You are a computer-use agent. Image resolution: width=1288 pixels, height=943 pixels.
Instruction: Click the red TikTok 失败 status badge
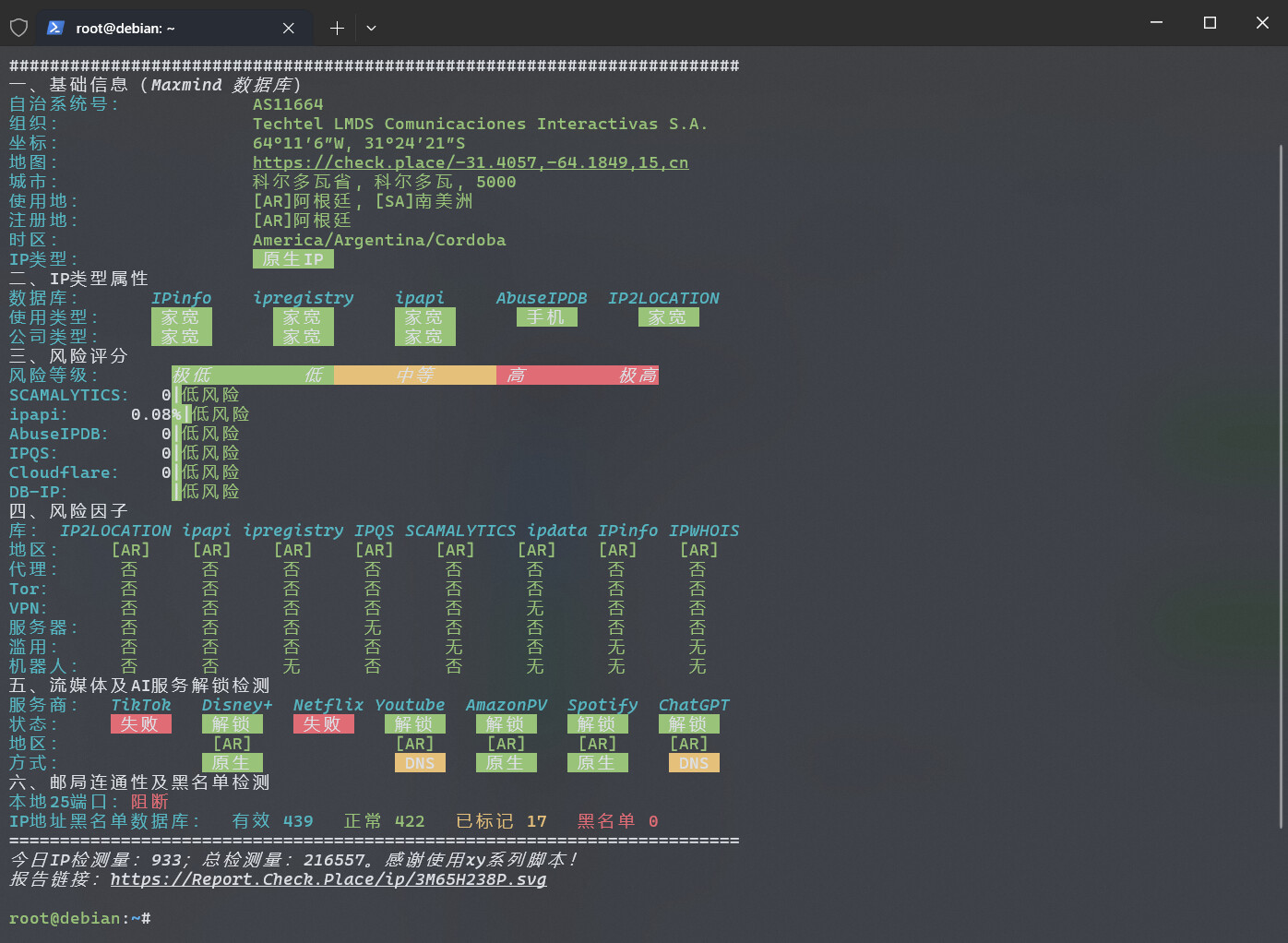[x=141, y=724]
